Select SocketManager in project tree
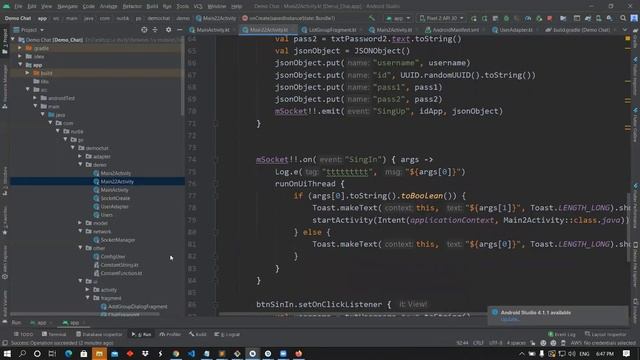Screen dimensions: 640x360 click(x=118, y=240)
